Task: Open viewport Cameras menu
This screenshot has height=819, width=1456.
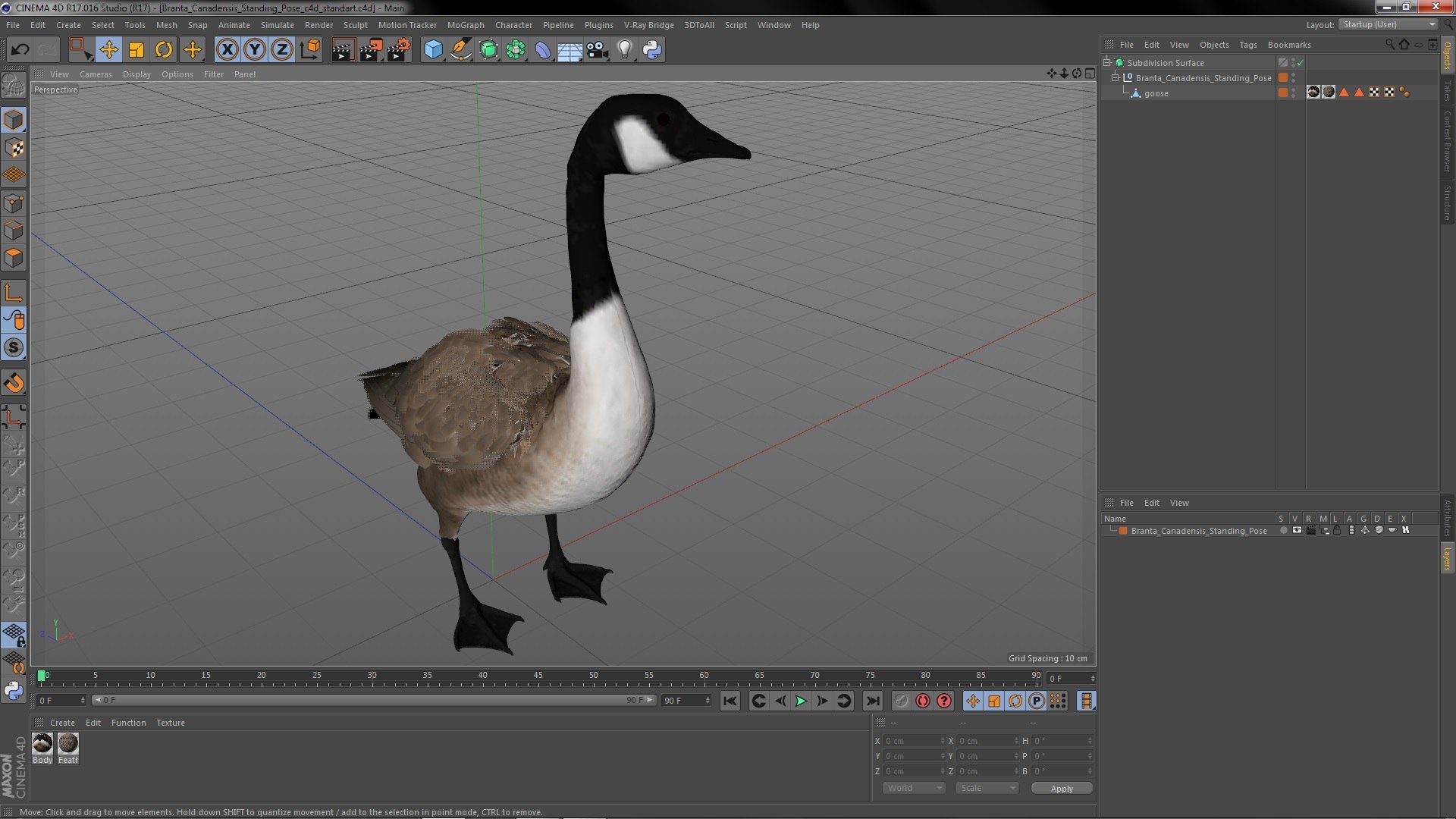Action: tap(96, 74)
